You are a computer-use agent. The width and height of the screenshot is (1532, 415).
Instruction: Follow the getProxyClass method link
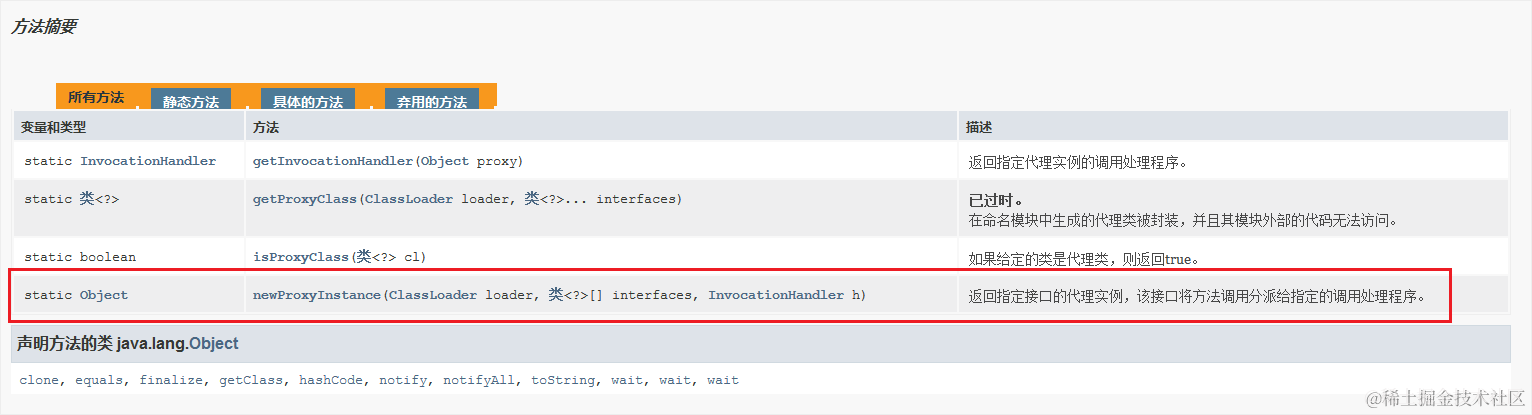[x=305, y=199]
